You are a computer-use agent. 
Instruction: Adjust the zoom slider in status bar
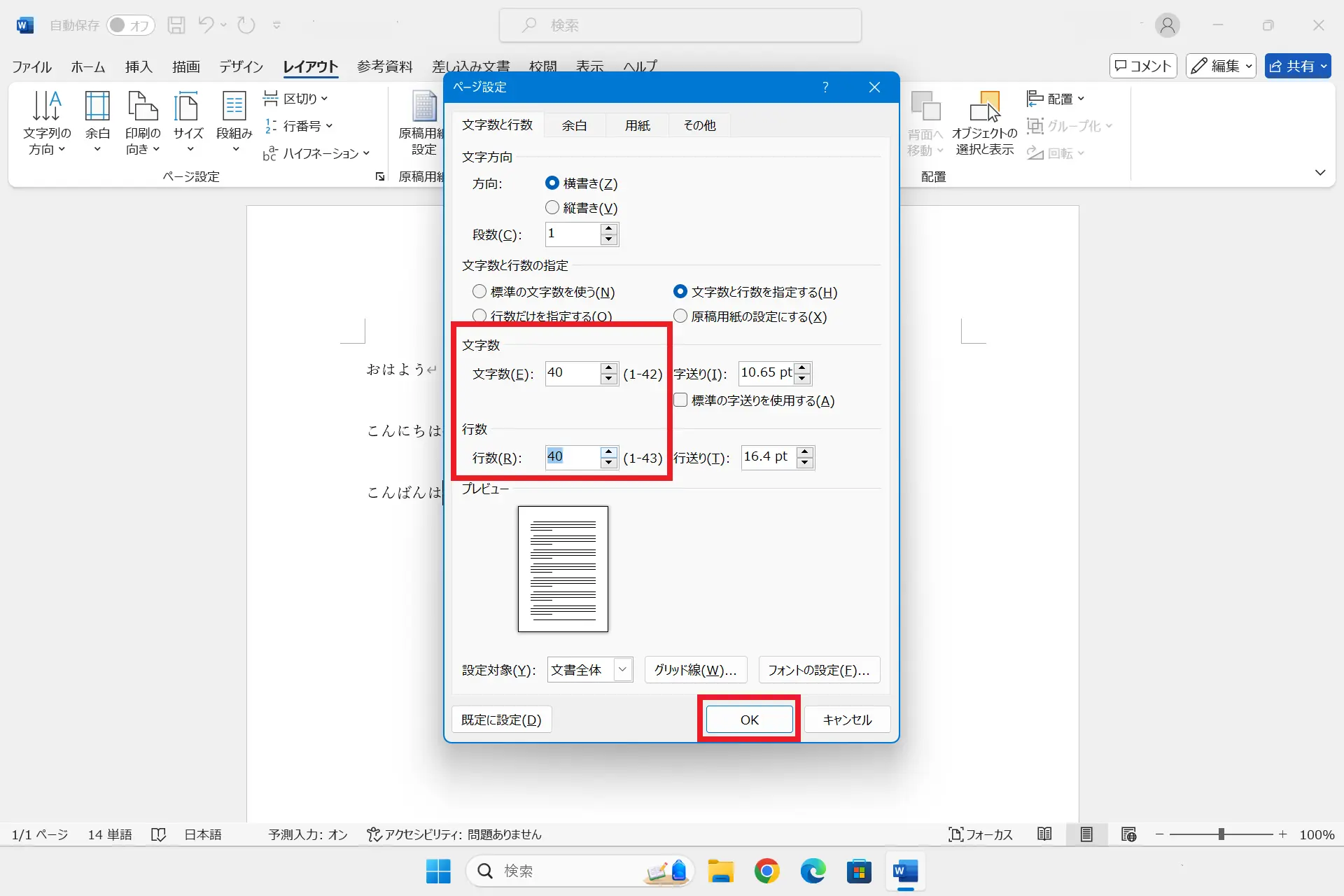pos(1221,834)
